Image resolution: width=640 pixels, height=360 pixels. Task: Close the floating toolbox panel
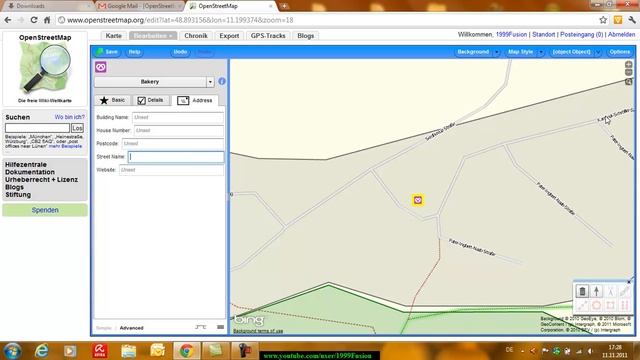629,282
